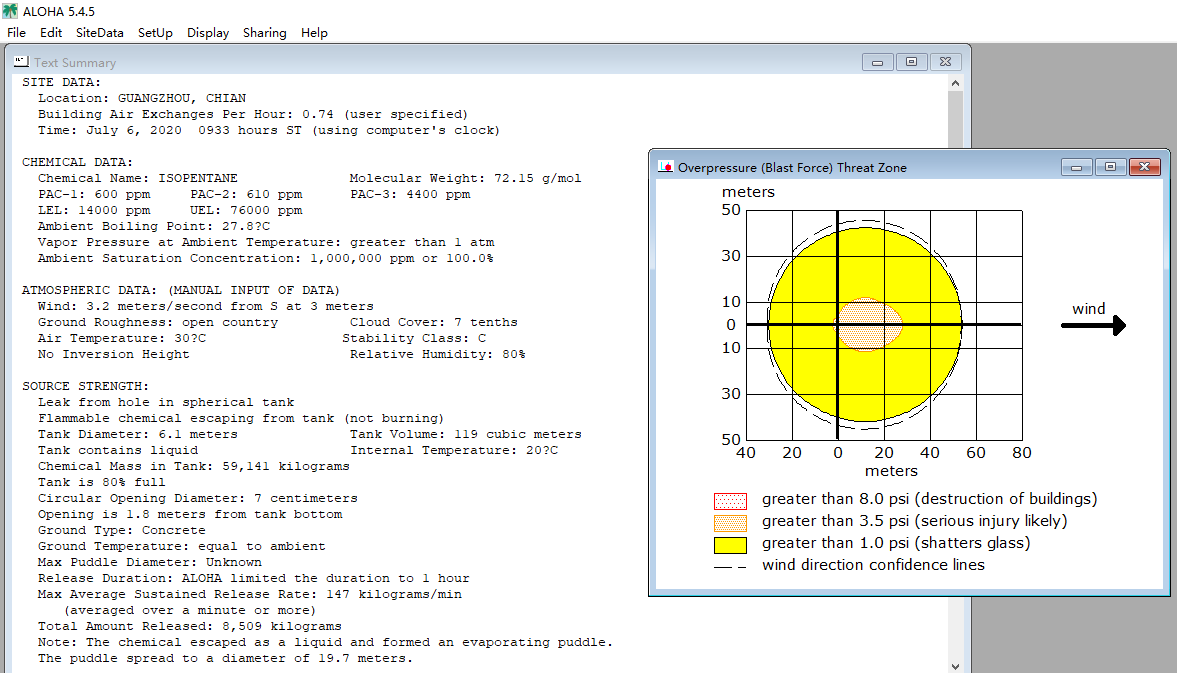Screen dimensions: 1177x673
Task: Open the File menu
Action: (17, 33)
